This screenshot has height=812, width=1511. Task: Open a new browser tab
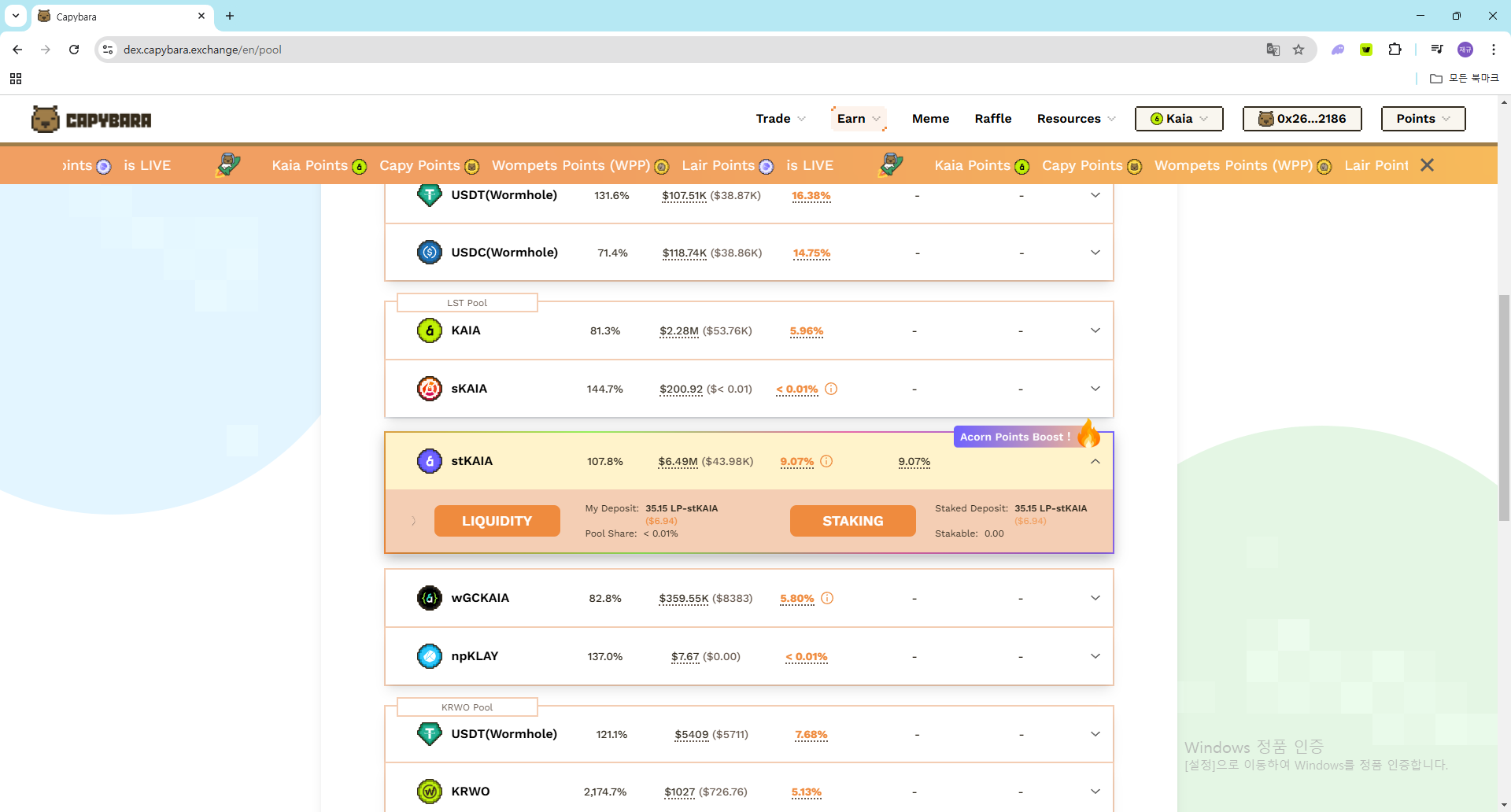coord(230,16)
